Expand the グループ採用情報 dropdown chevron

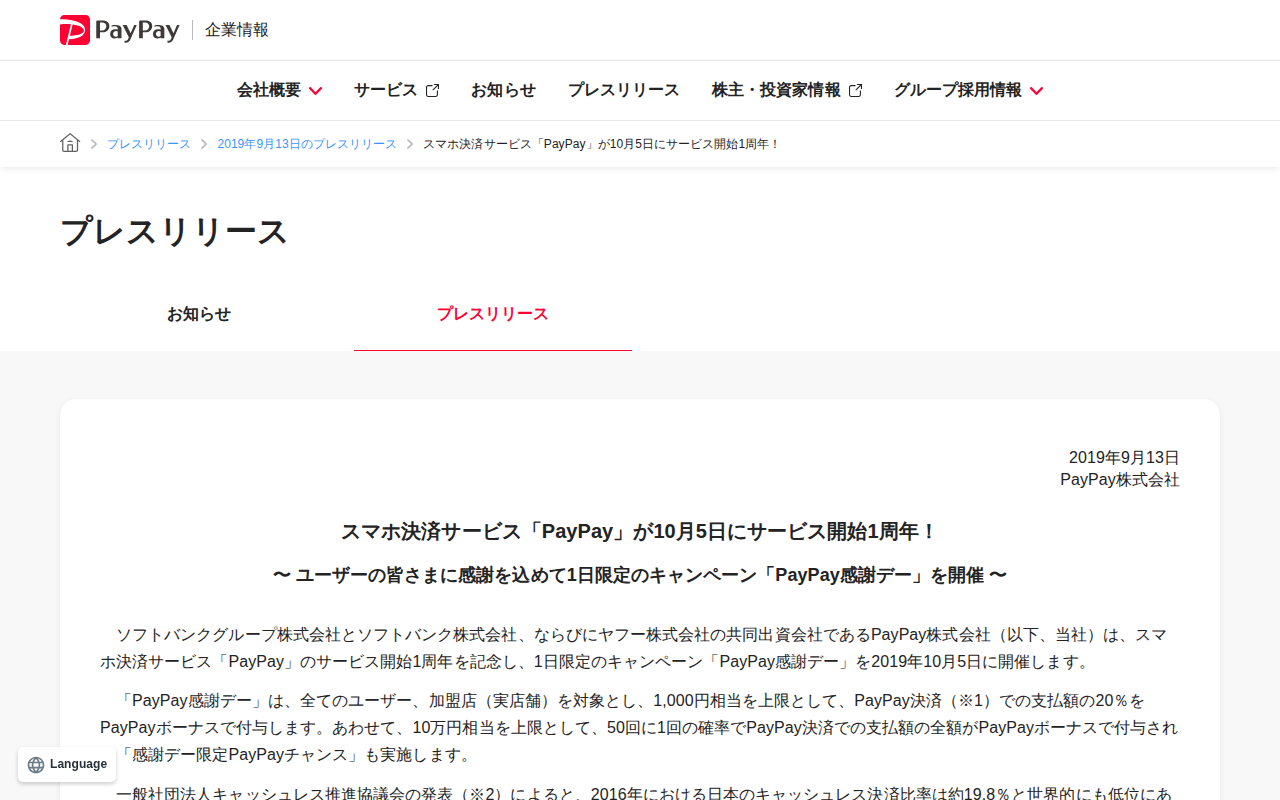click(x=1036, y=91)
